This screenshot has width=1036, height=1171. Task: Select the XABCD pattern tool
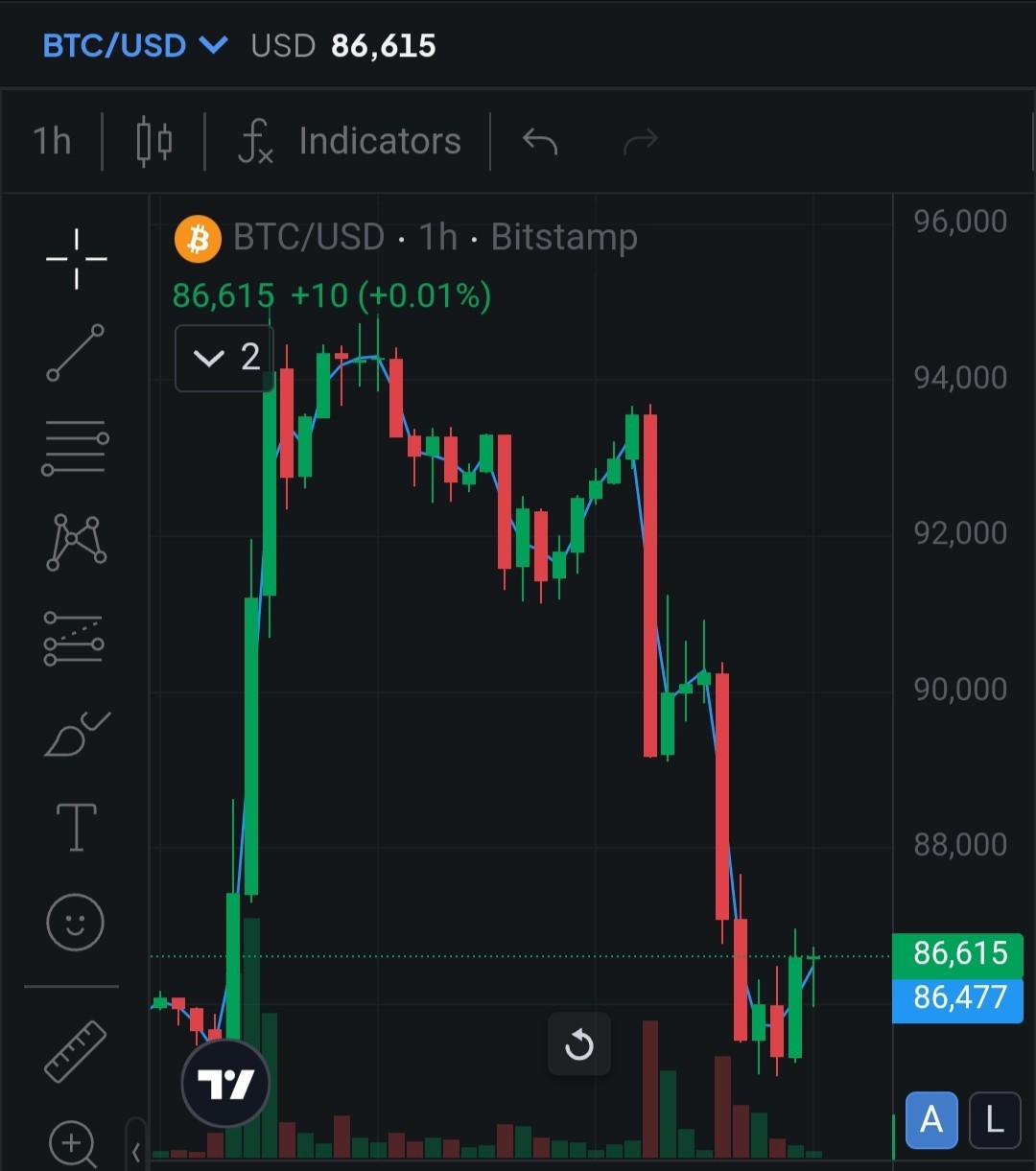[x=76, y=542]
